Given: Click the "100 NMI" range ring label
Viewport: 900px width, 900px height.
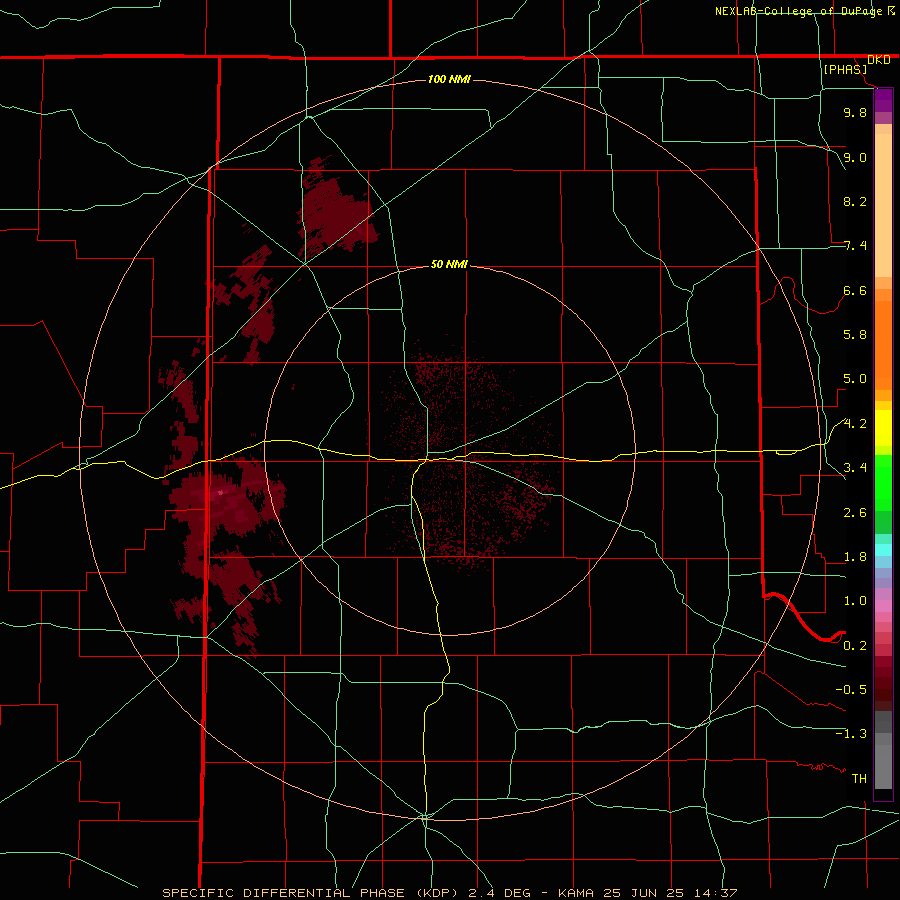Looking at the screenshot, I should [x=449, y=79].
